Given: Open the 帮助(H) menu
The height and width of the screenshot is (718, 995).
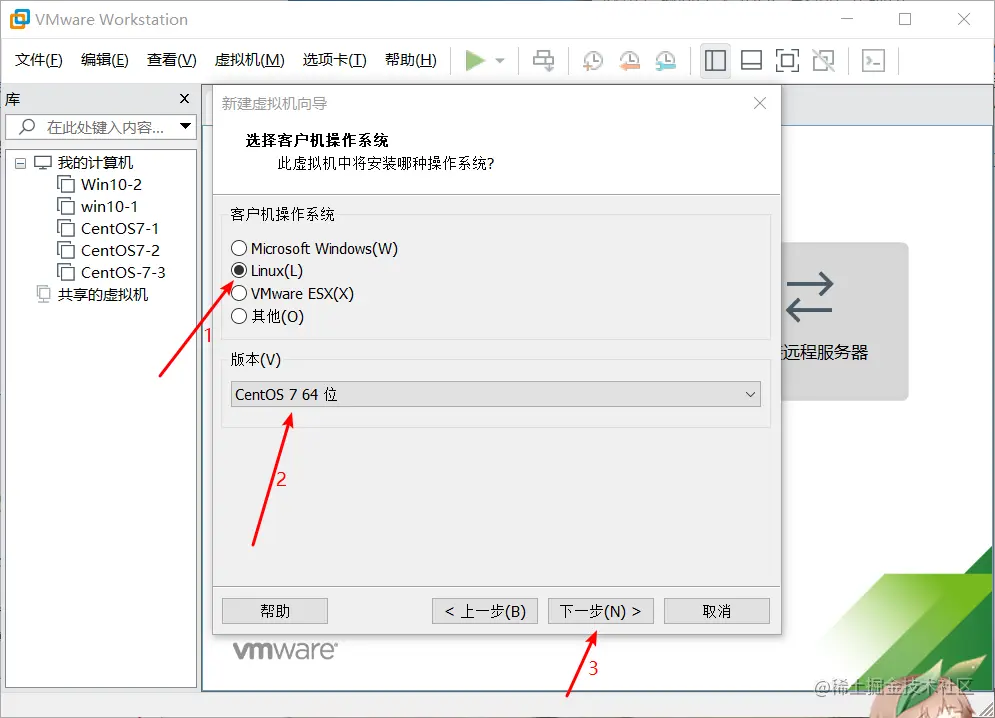Looking at the screenshot, I should 411,60.
